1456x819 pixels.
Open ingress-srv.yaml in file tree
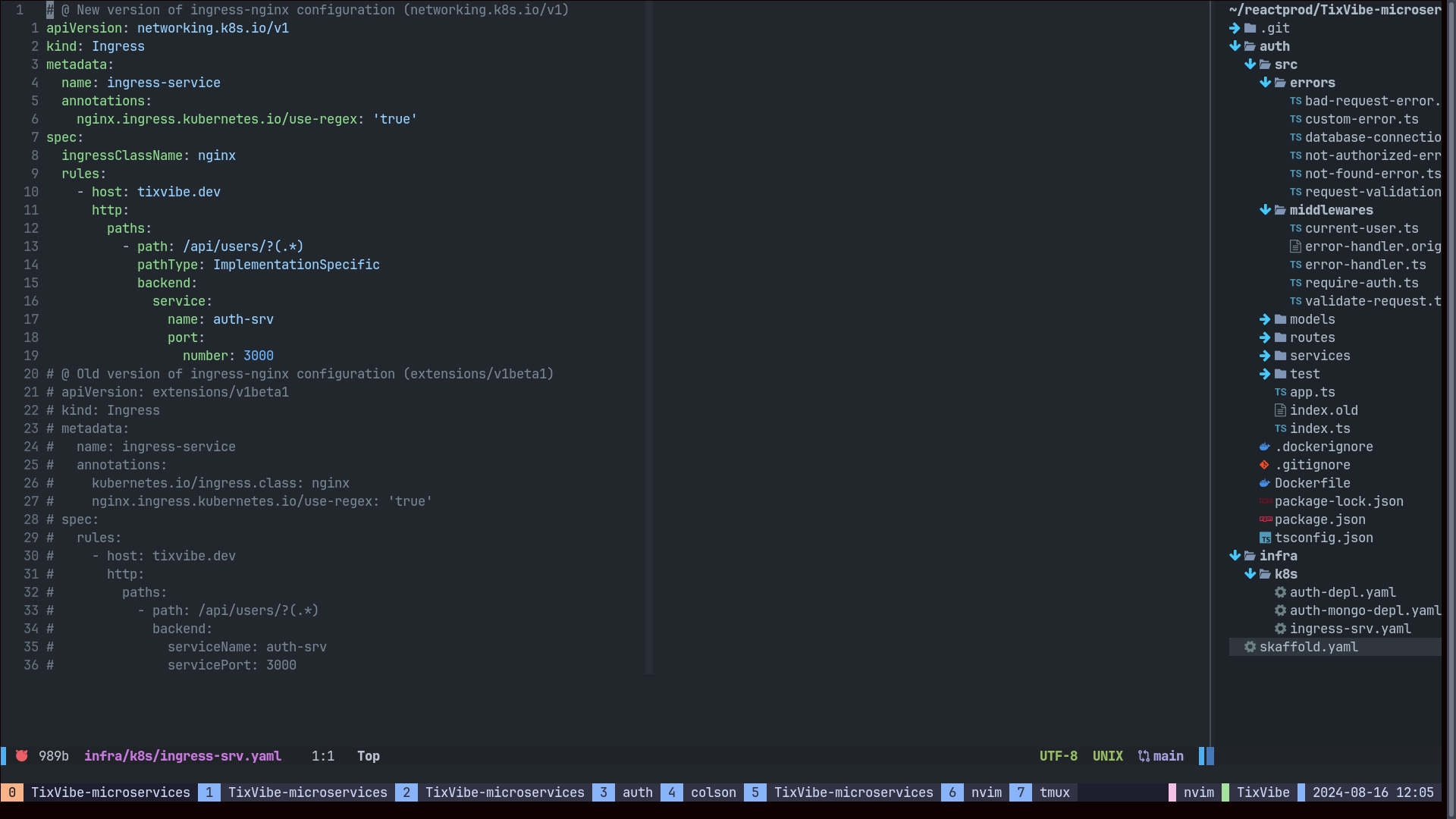[1350, 629]
